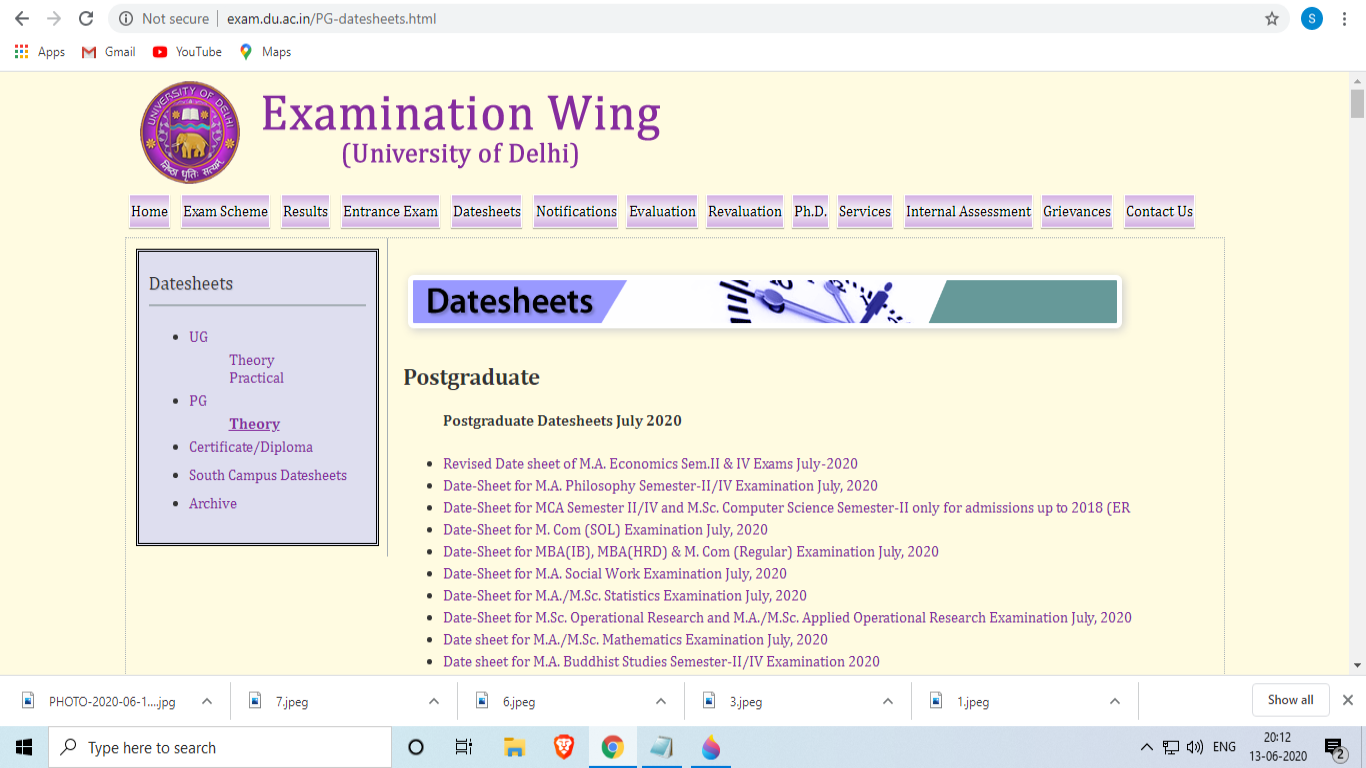Open the colorful droplet taskbar app
Screen dimensions: 1366x768
pyautogui.click(x=711, y=747)
